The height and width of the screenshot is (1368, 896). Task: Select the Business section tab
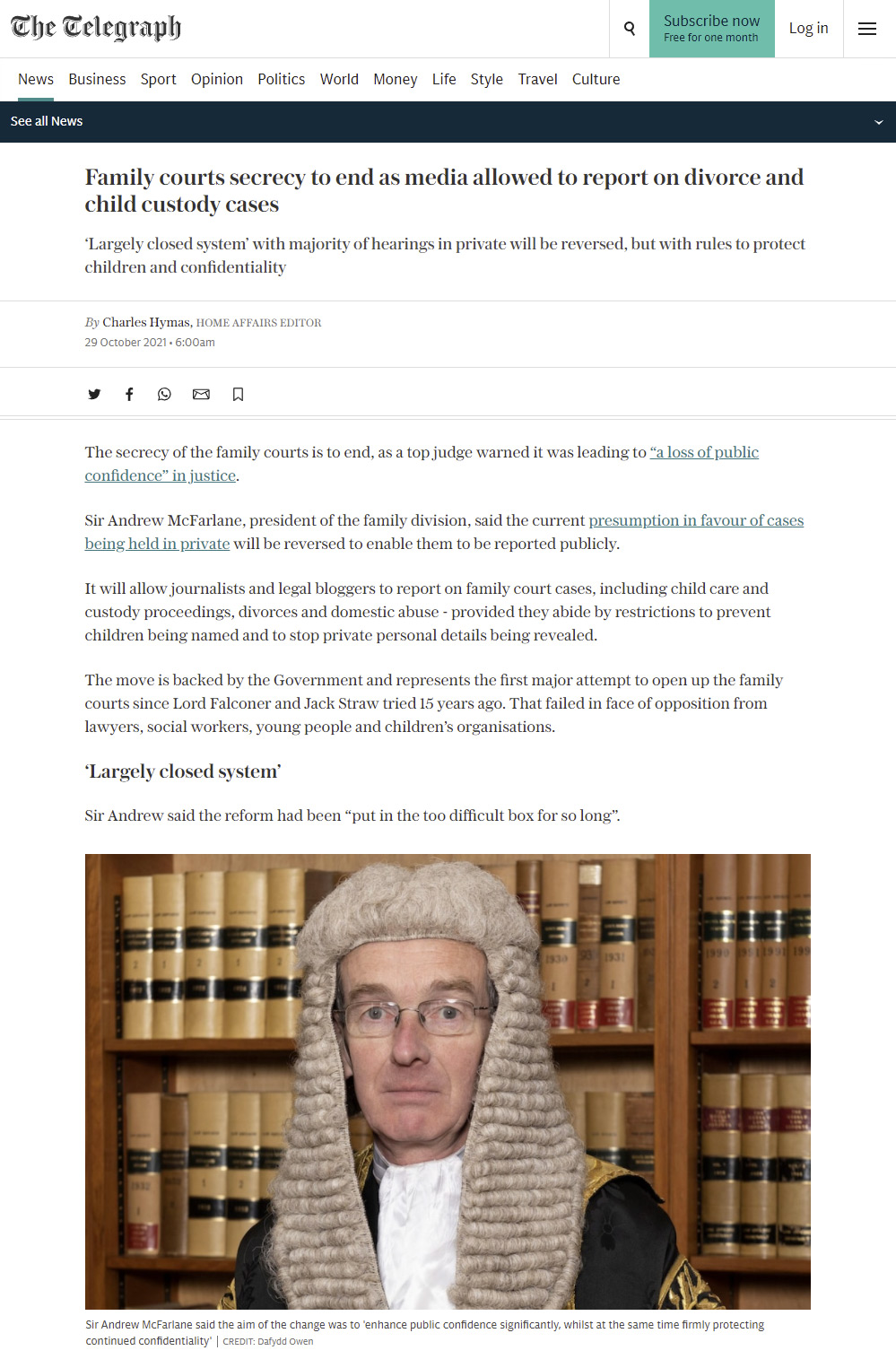point(97,79)
